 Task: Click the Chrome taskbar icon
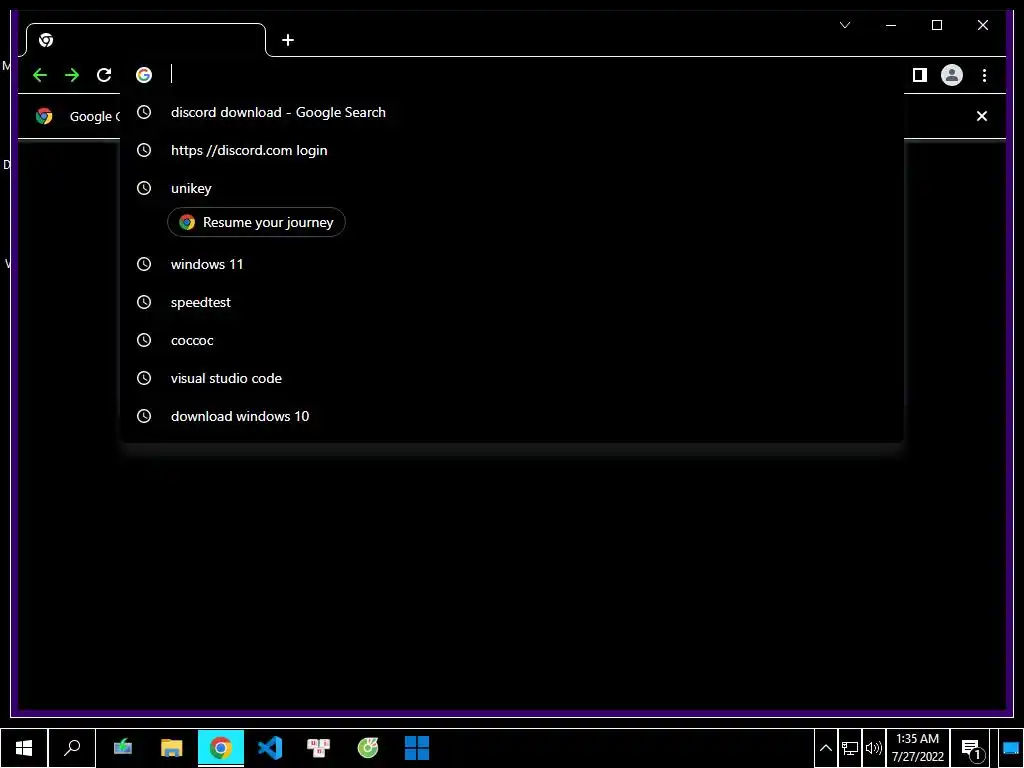point(221,748)
